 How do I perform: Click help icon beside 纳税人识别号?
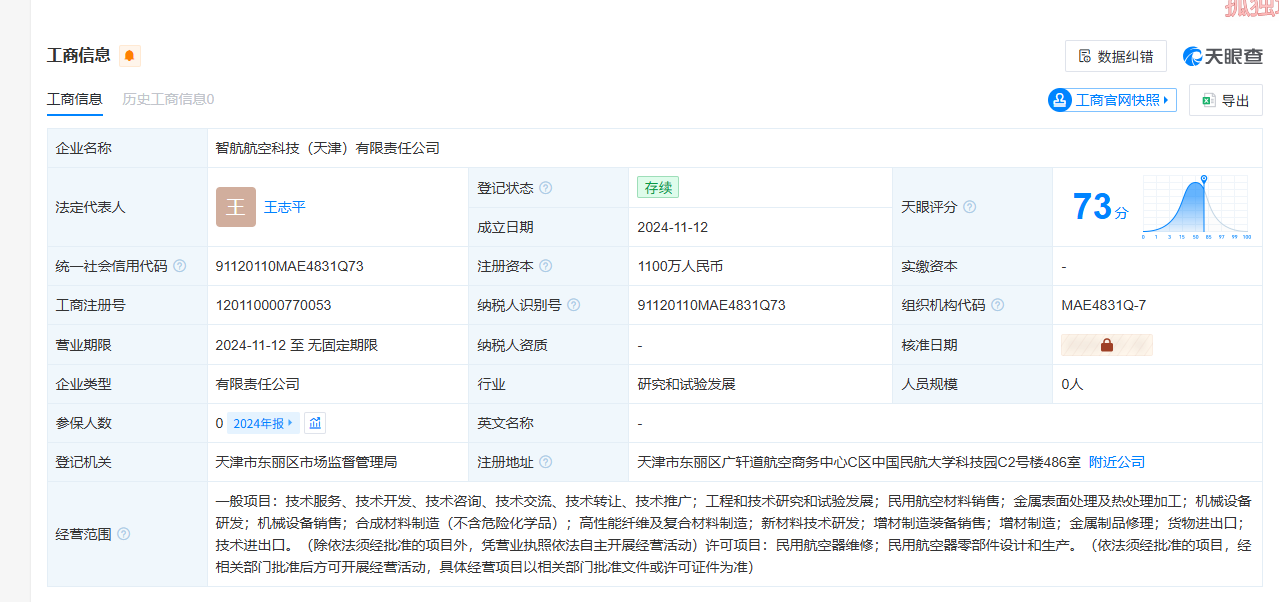[x=574, y=305]
